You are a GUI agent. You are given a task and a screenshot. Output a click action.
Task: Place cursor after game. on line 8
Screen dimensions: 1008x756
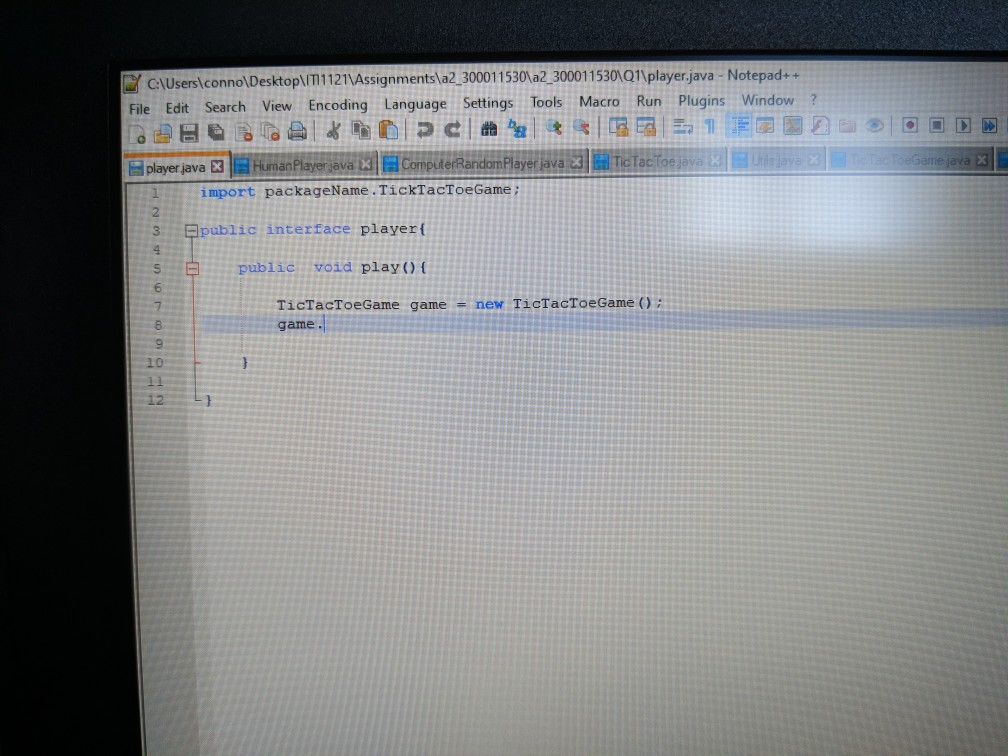click(x=324, y=324)
